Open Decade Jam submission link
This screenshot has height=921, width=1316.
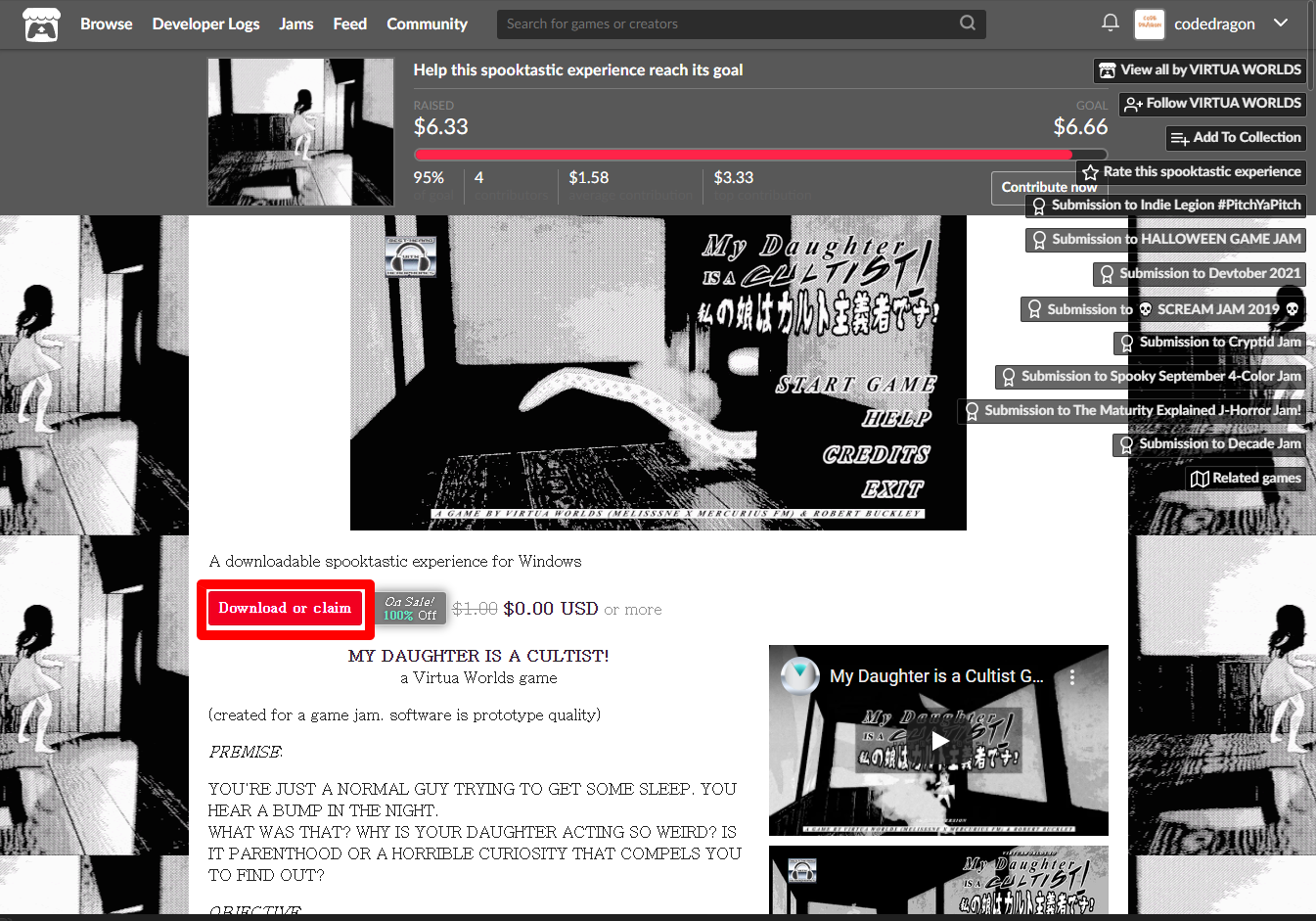[1209, 444]
